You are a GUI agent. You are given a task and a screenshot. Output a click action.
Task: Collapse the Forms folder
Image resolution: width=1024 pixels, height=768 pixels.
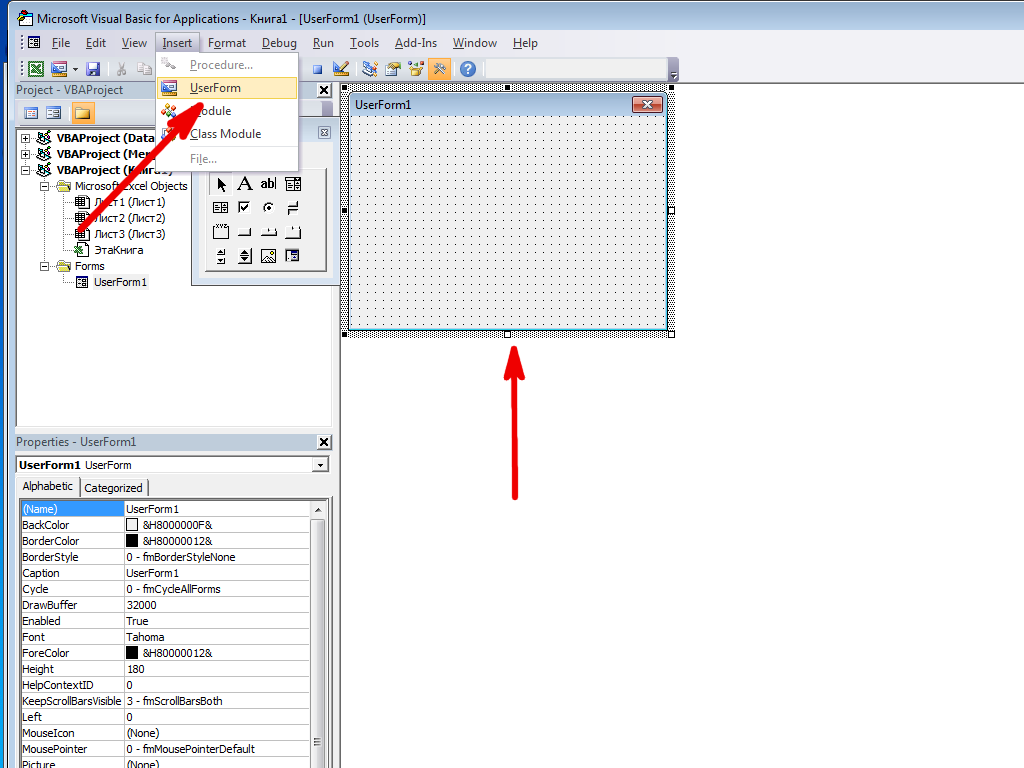click(44, 266)
